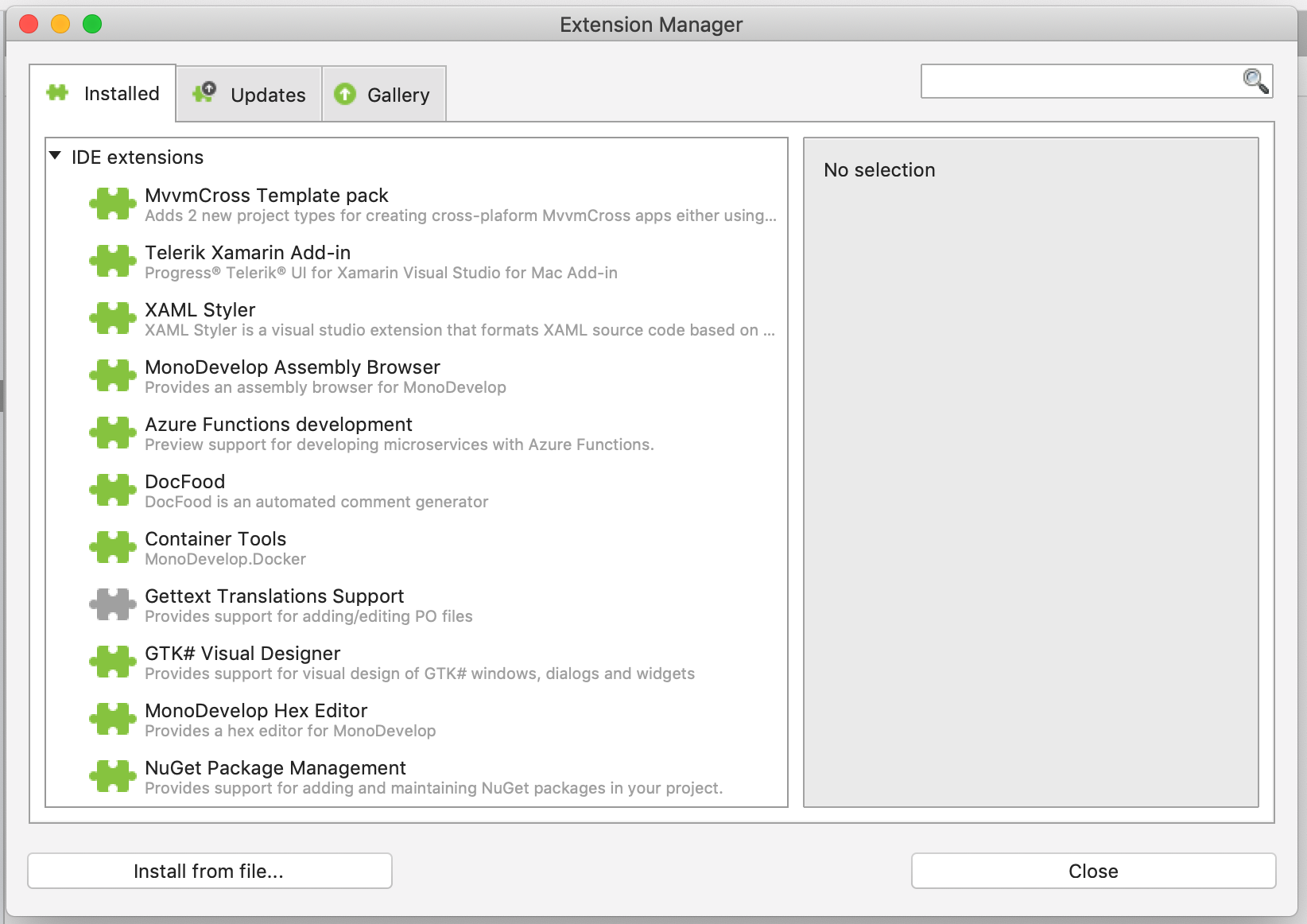The width and height of the screenshot is (1307, 924).
Task: Click the green window zoom button
Action: 92,24
